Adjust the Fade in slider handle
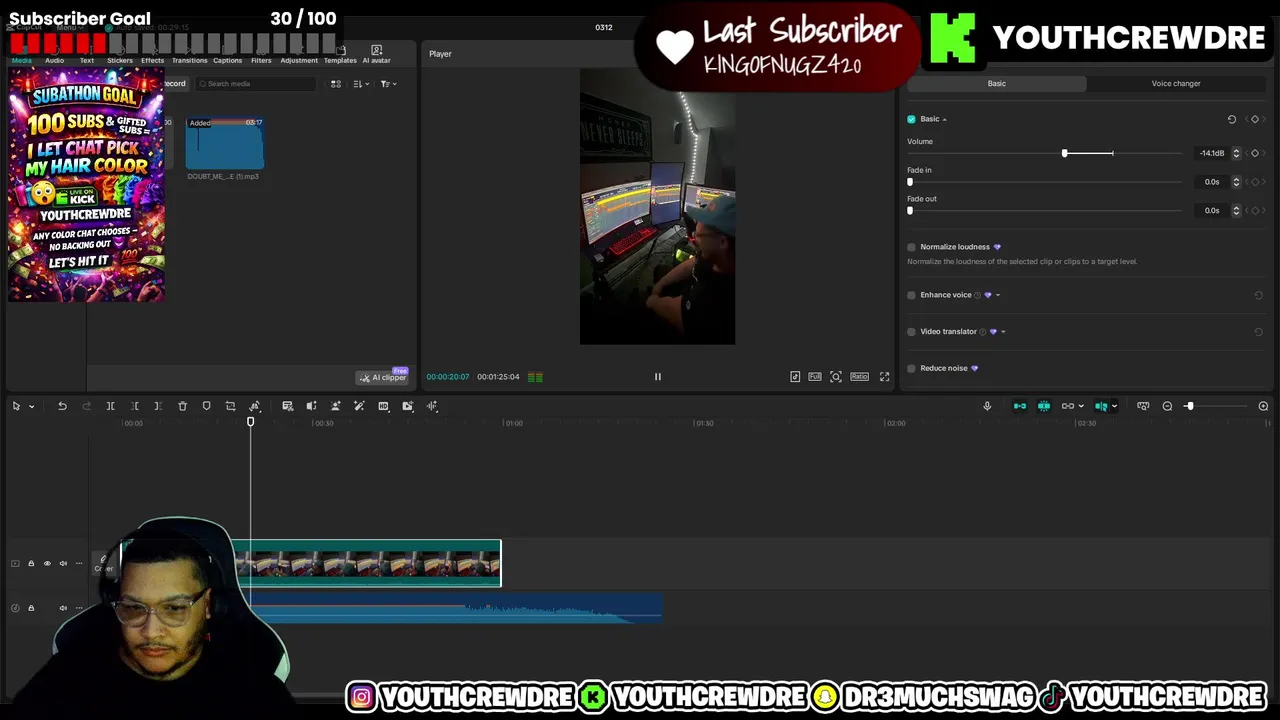This screenshot has width=1280, height=720. coord(910,182)
